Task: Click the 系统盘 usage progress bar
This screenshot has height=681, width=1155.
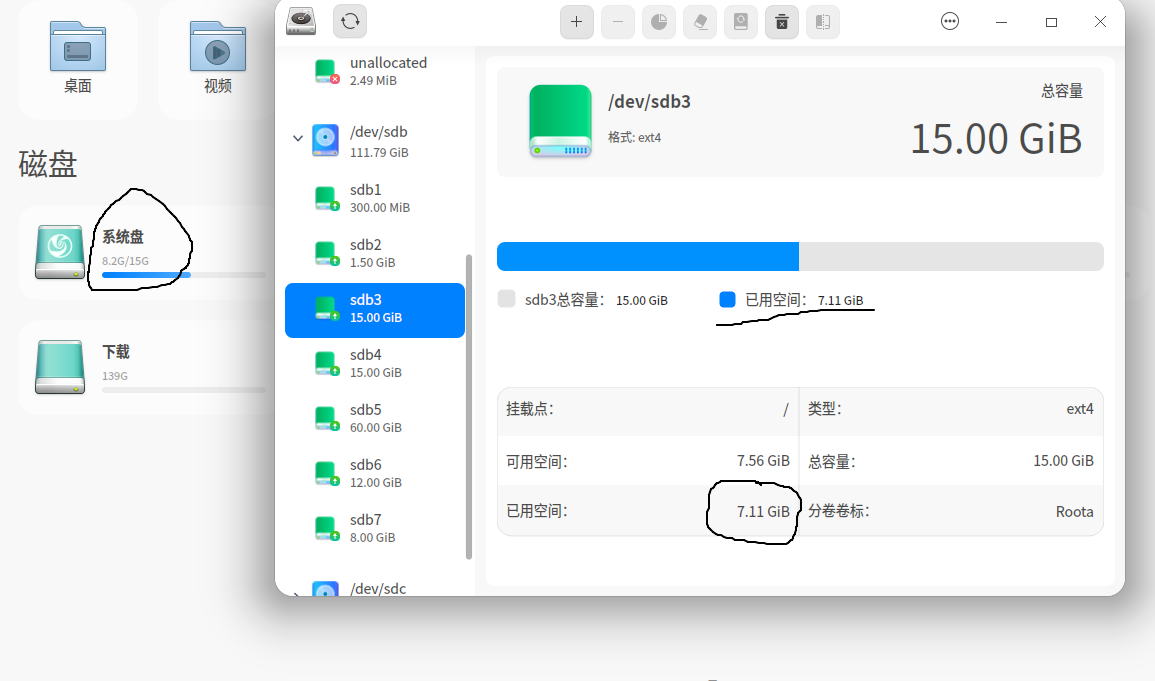Action: [183, 275]
